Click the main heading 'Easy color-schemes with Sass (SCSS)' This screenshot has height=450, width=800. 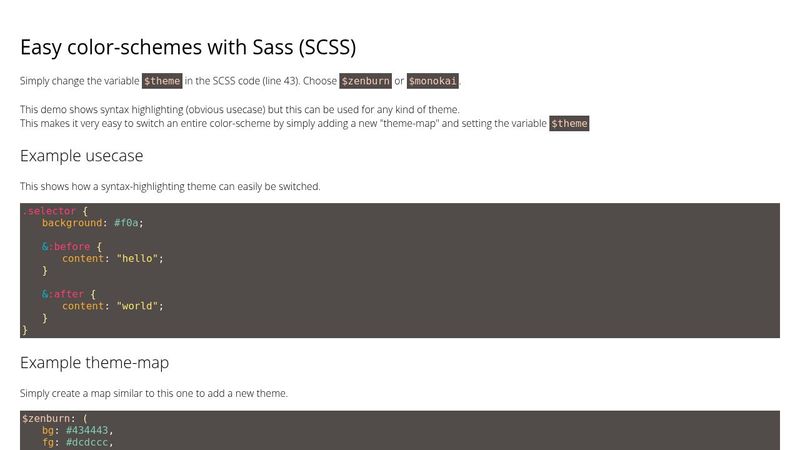[188, 47]
